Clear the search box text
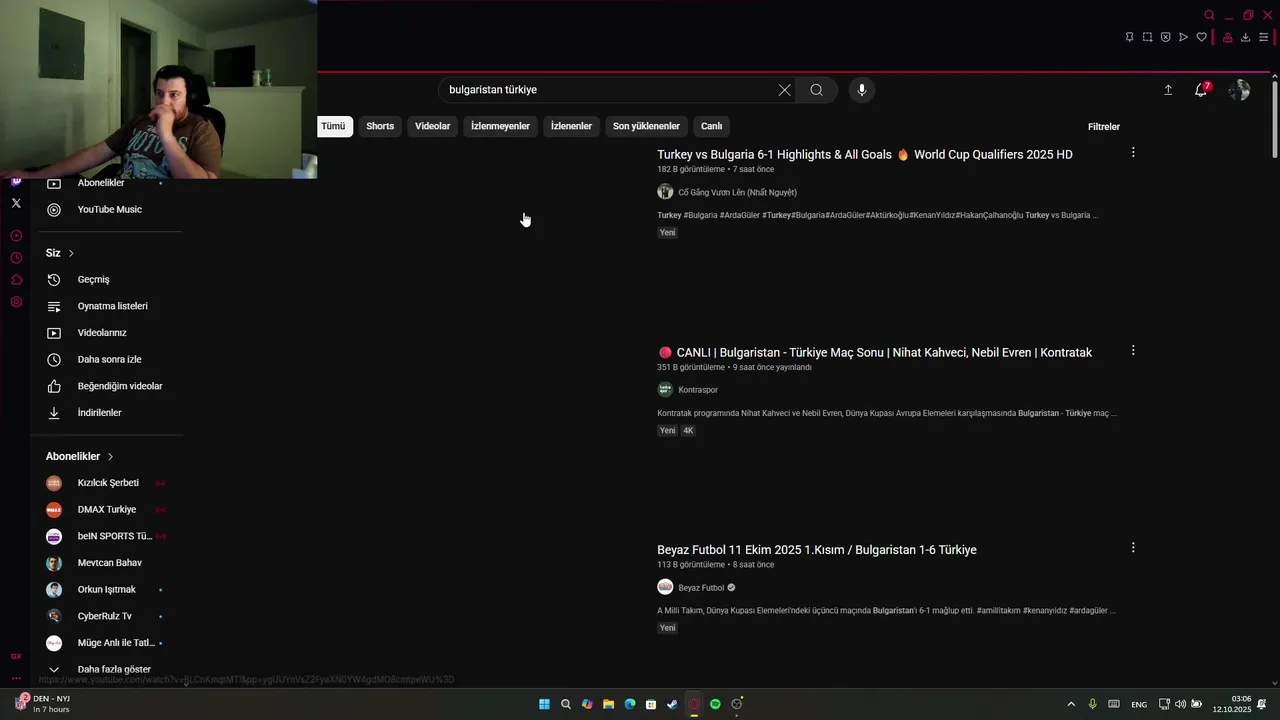The image size is (1280, 720). pos(784,90)
